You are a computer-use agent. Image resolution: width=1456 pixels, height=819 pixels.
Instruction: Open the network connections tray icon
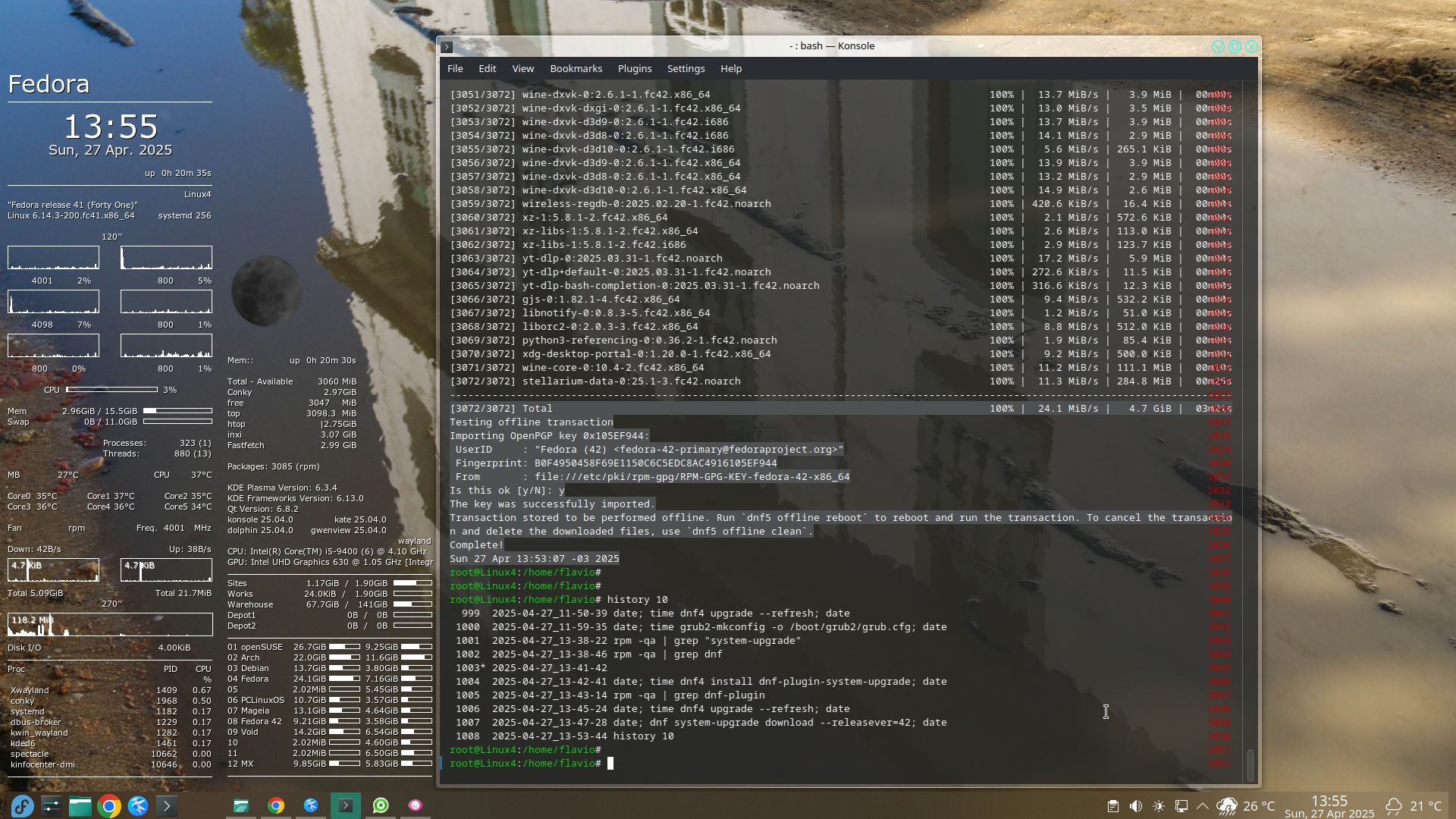(x=1181, y=806)
